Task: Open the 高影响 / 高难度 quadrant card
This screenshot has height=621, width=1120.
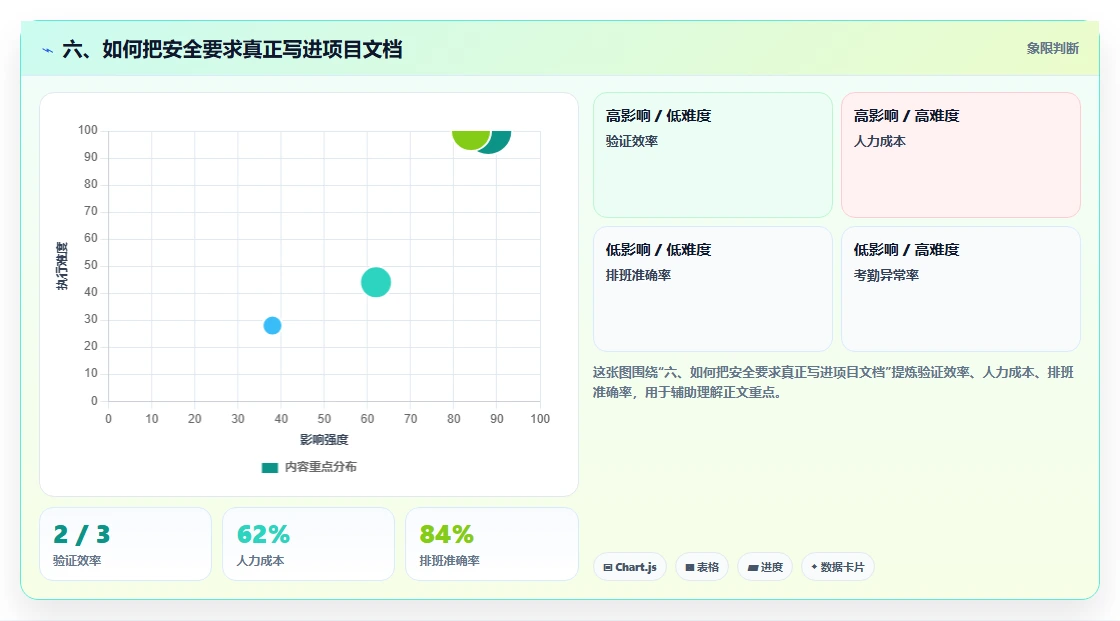Action: pyautogui.click(x=961, y=155)
